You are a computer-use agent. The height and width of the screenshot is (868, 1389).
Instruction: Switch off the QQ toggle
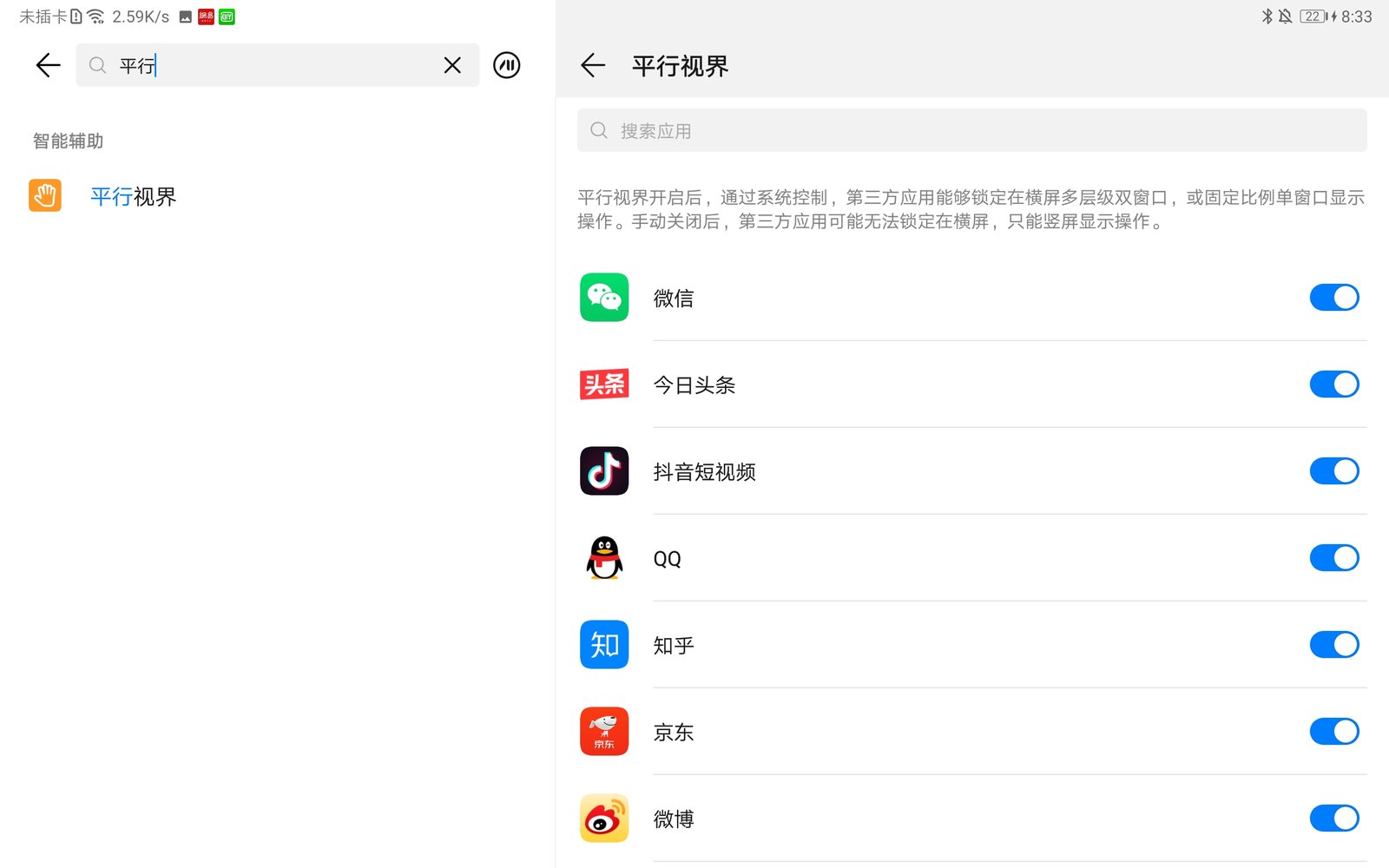click(1334, 558)
